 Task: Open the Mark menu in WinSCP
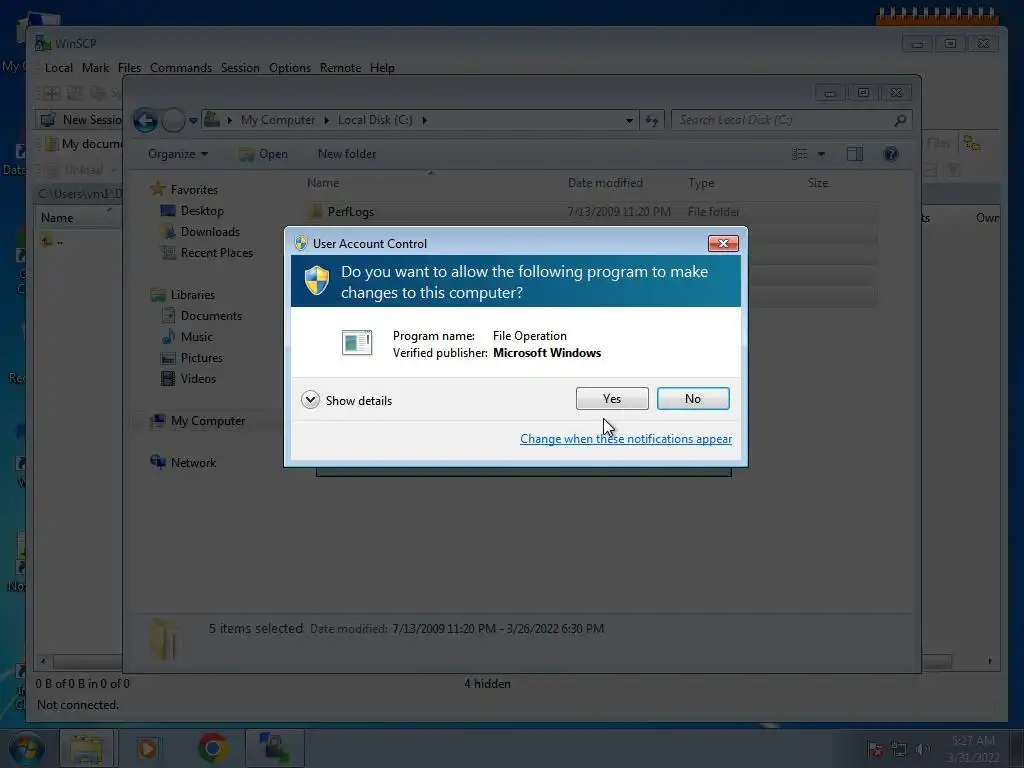[x=95, y=68]
